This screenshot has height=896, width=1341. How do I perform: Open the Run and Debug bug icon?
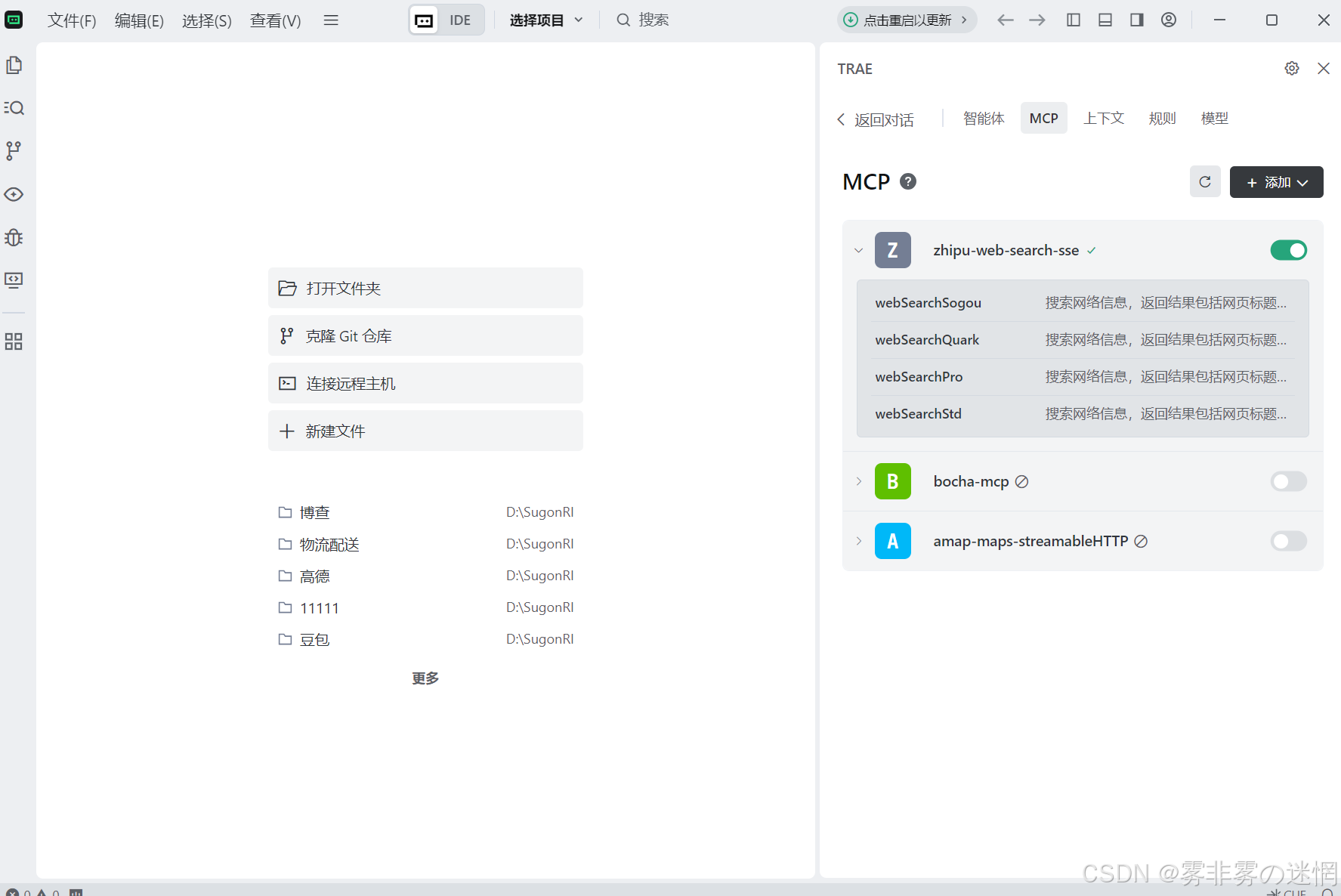(x=14, y=238)
